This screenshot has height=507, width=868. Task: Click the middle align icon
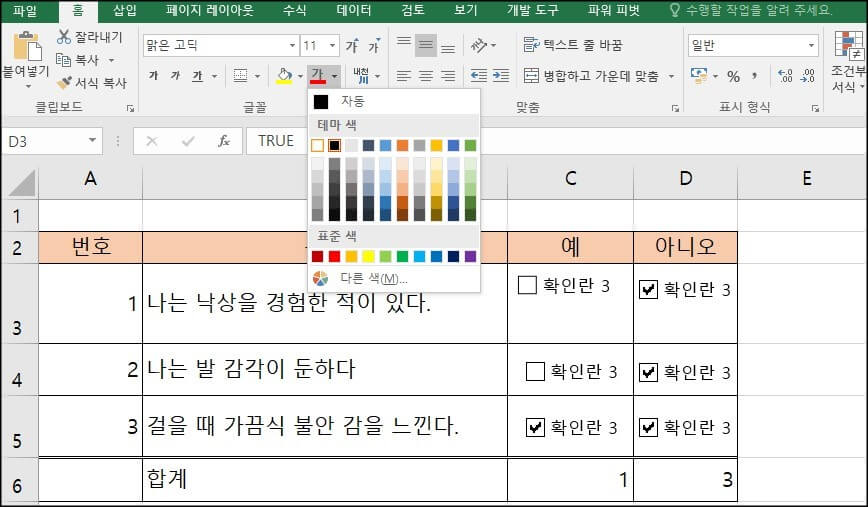426,45
